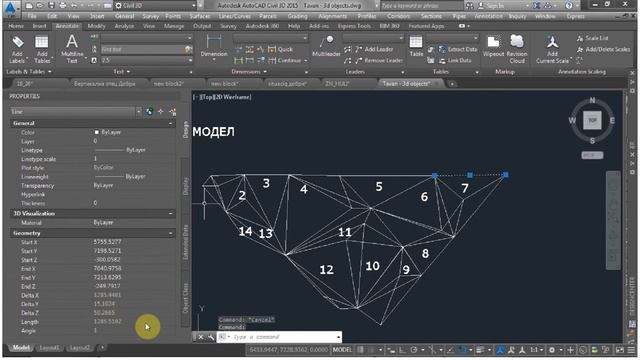
Task: Close the command line with X button
Action: [200, 337]
